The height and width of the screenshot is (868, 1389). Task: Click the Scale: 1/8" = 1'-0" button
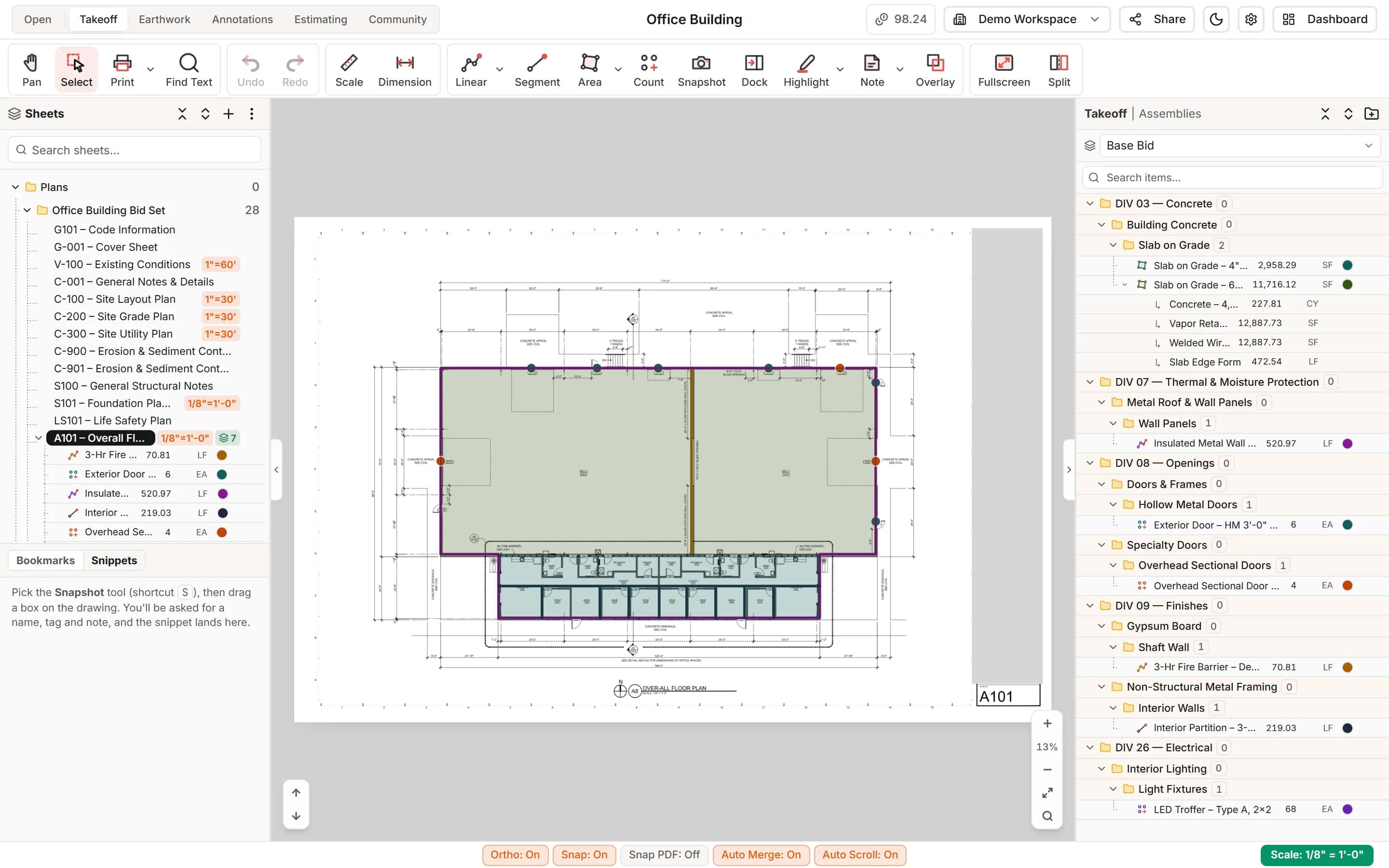click(x=1317, y=855)
